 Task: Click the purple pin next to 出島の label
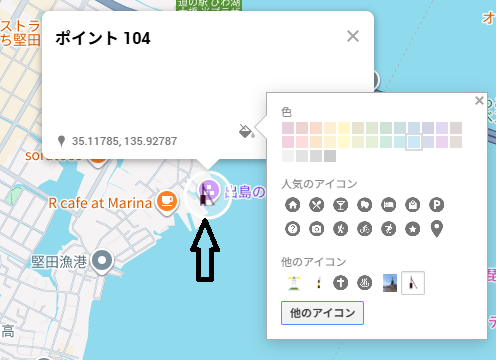(x=209, y=192)
